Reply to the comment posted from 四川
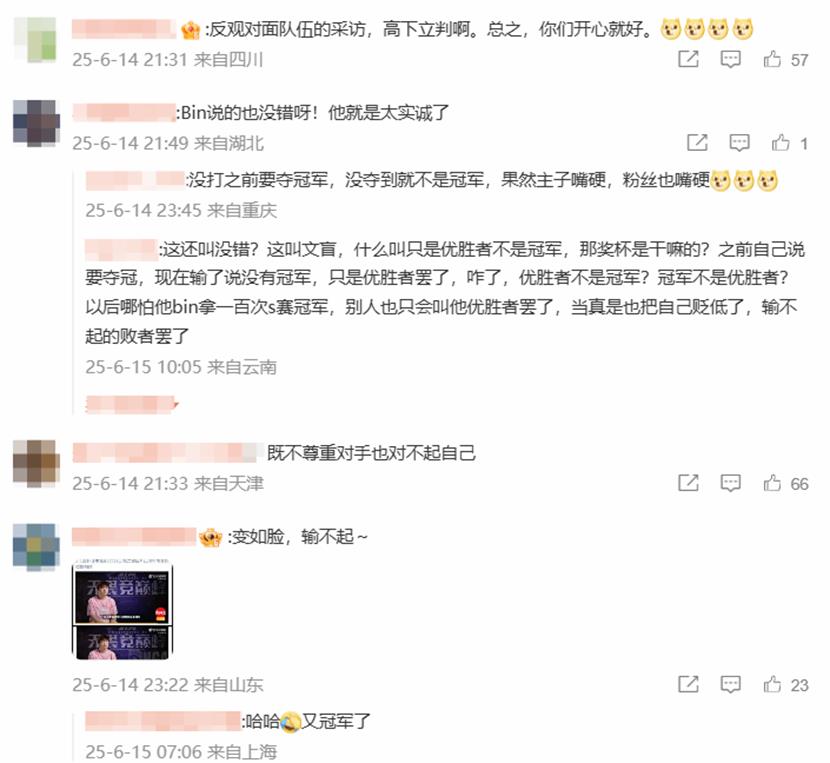 click(x=730, y=59)
